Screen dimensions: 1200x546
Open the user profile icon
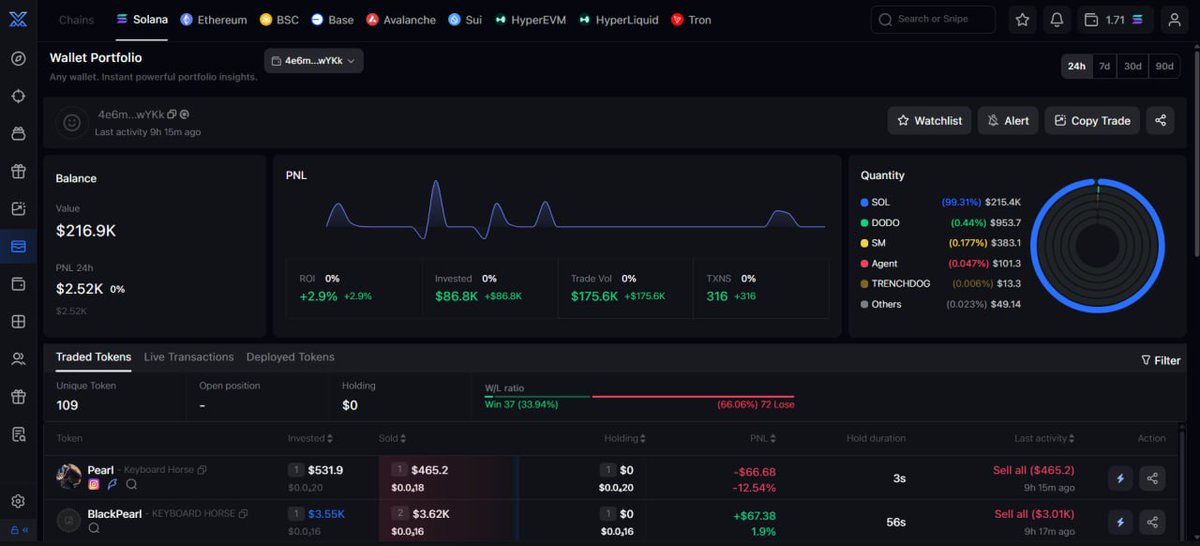(x=1174, y=19)
